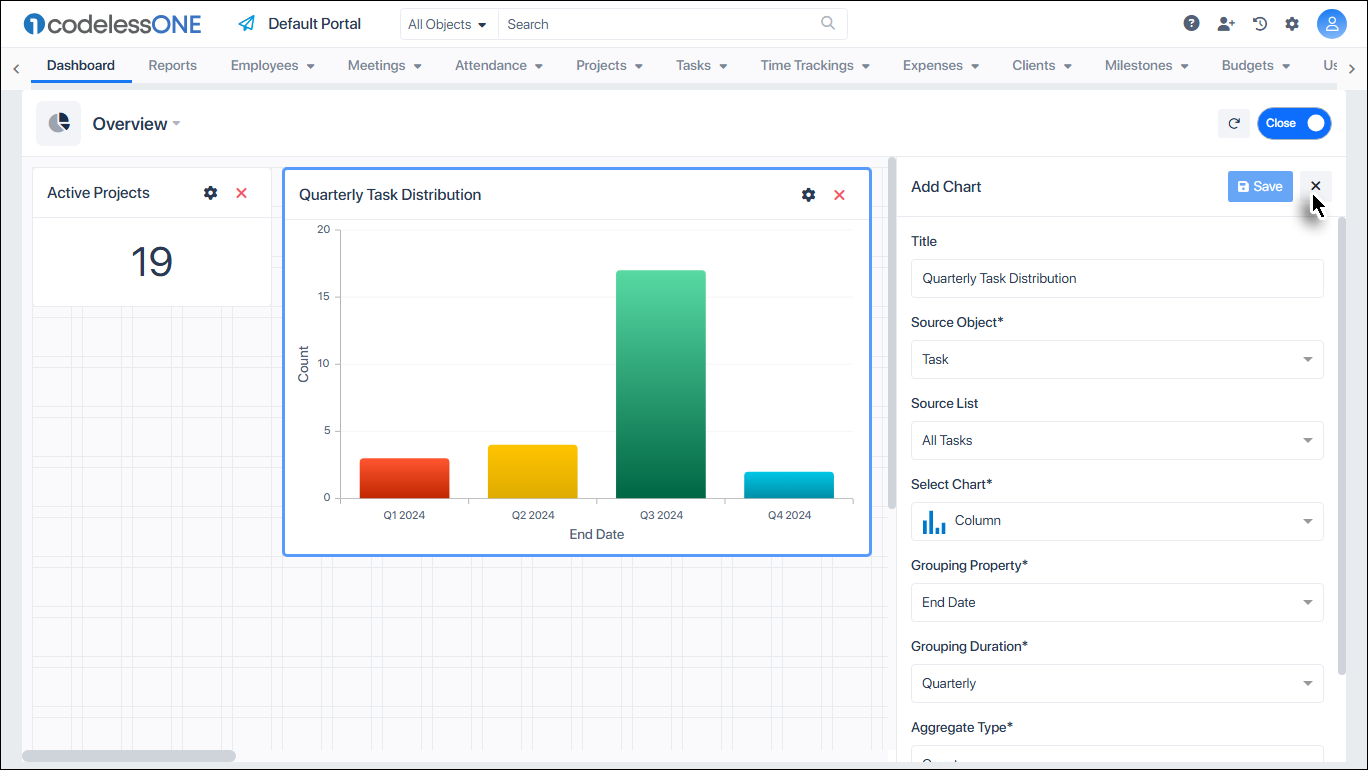Click the invite user icon

click(x=1226, y=22)
